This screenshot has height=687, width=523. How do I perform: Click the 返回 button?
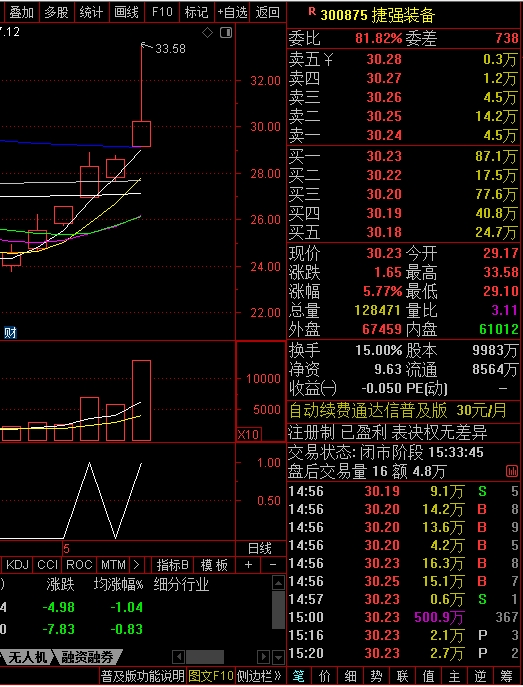pyautogui.click(x=268, y=12)
